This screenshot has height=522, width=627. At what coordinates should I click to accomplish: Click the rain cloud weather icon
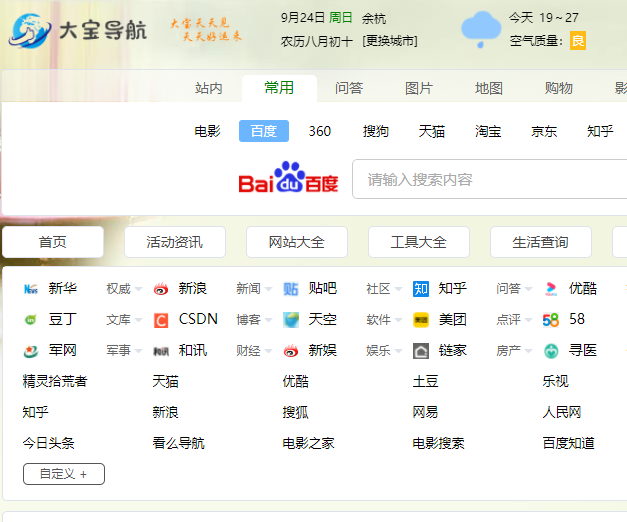[x=481, y=30]
